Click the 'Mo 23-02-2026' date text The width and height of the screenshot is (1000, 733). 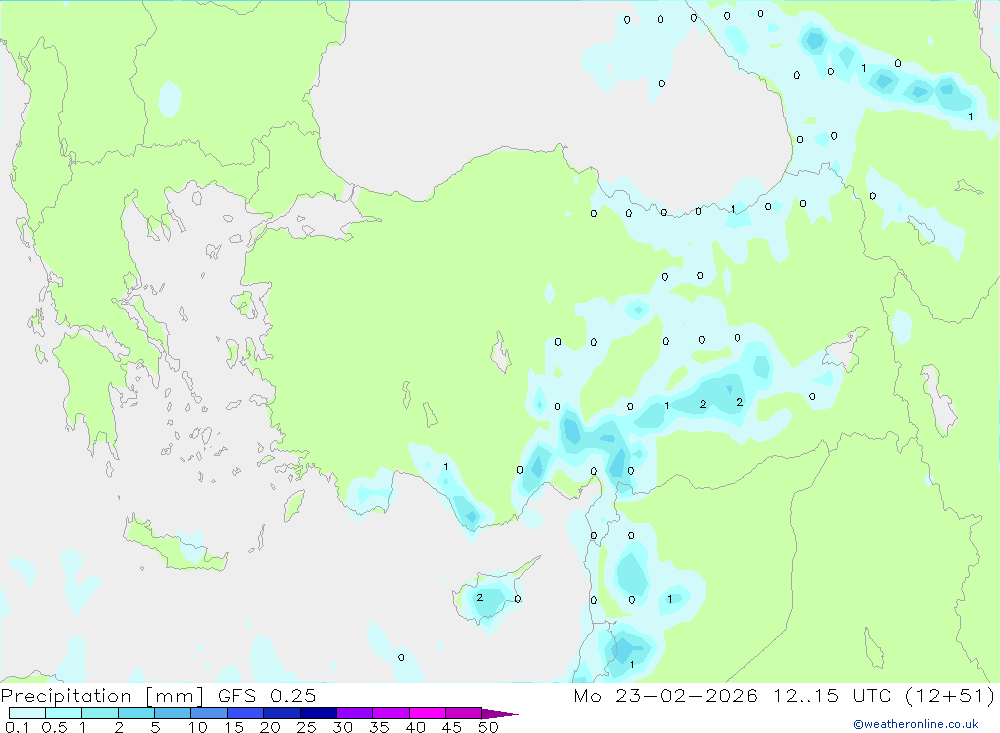(666, 696)
